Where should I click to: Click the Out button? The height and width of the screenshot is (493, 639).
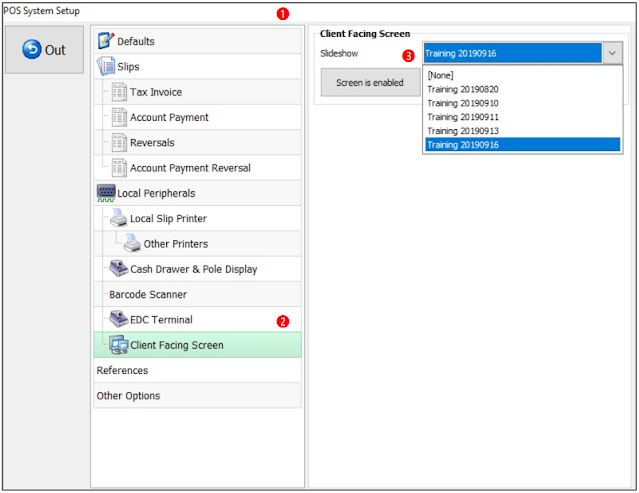44,50
